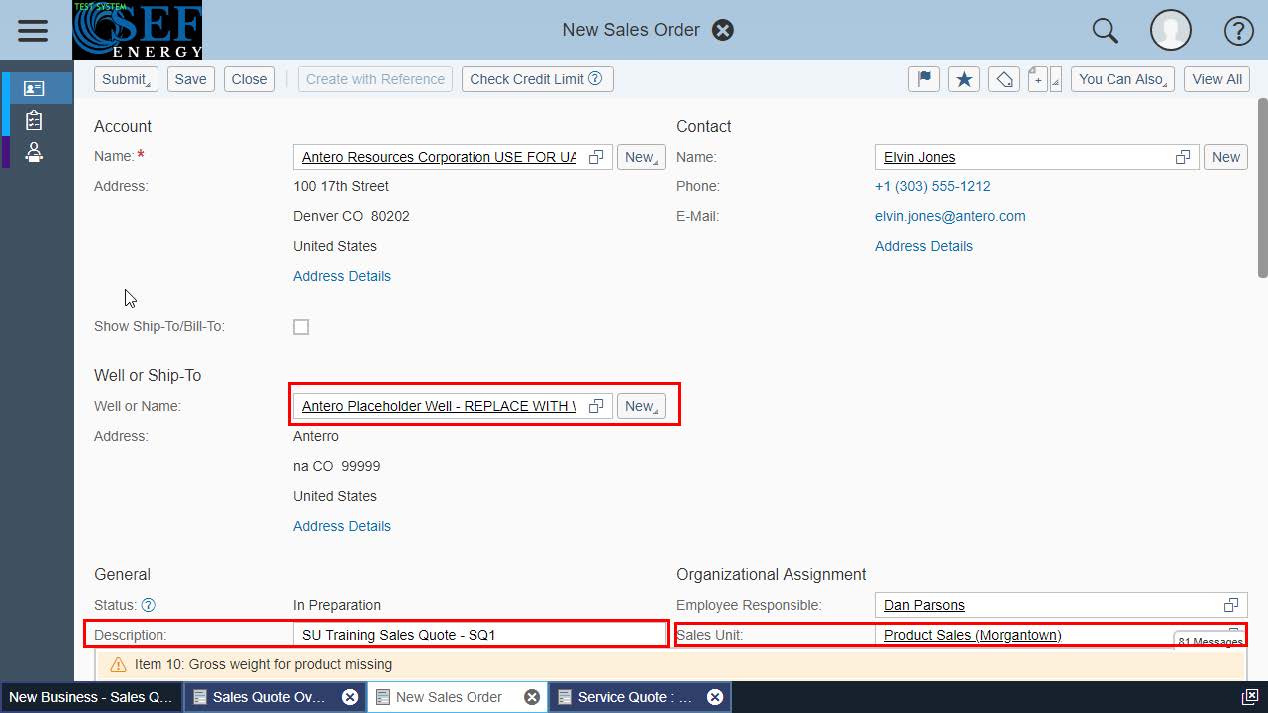Select the clipboard checklist sidebar icon

click(x=34, y=120)
